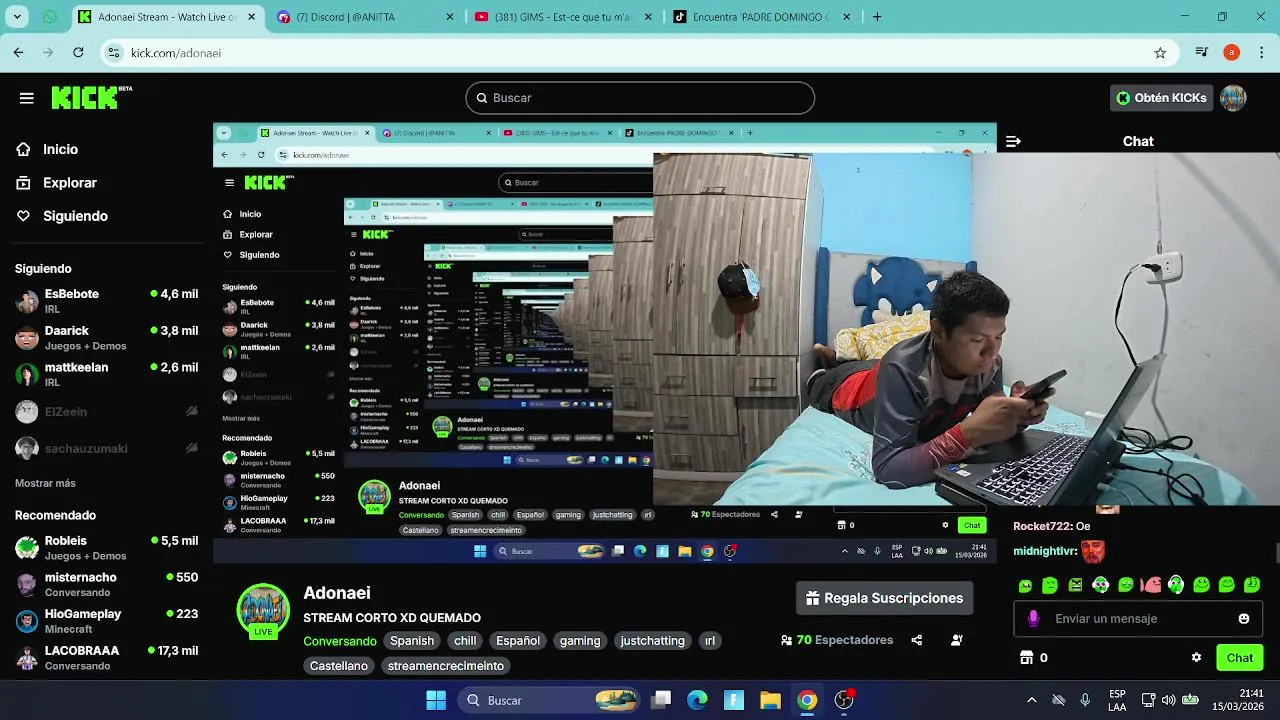
Task: Click Rocket722 username in chat
Action: [1042, 526]
